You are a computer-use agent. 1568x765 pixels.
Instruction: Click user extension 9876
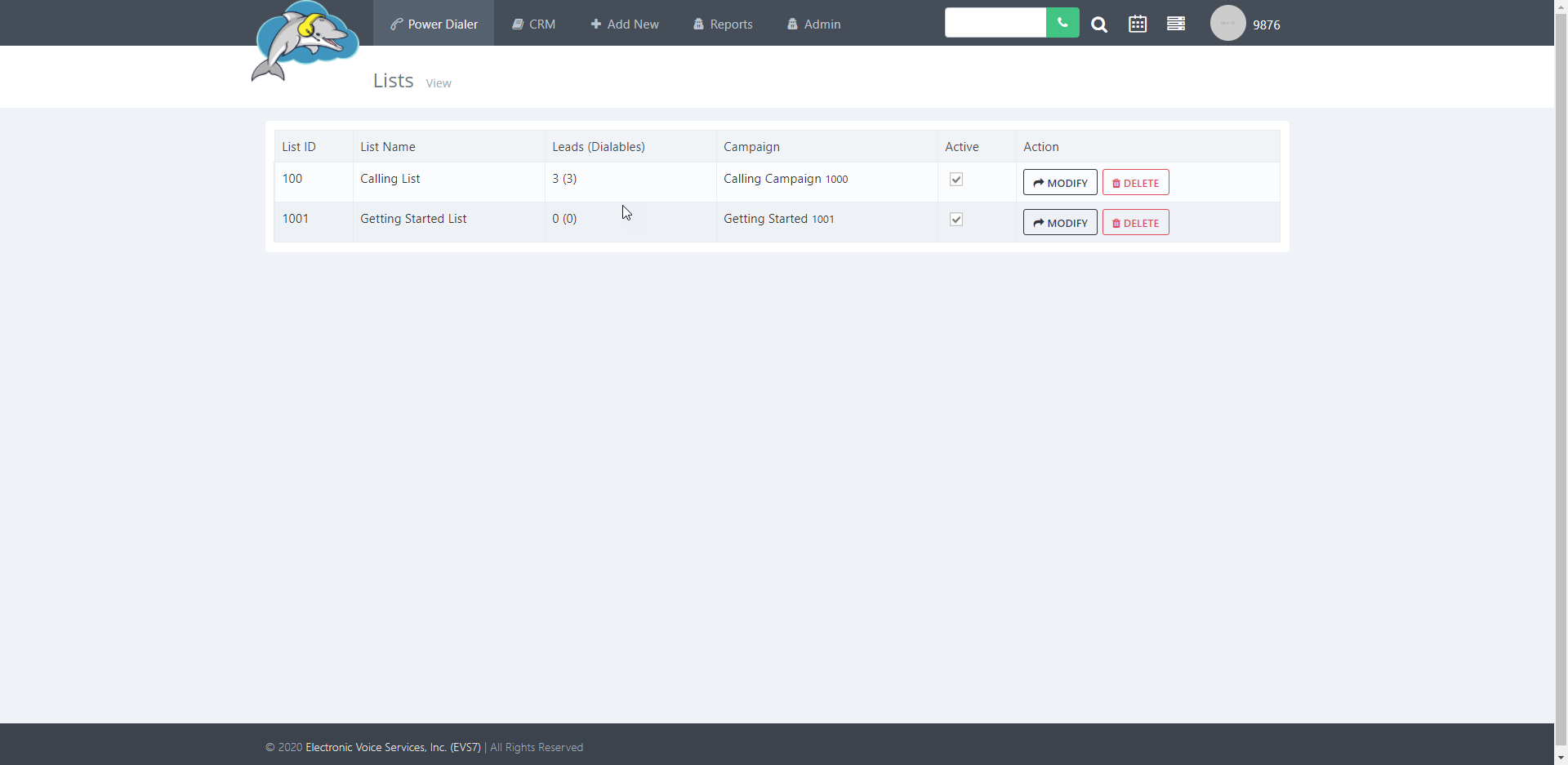(x=1266, y=24)
